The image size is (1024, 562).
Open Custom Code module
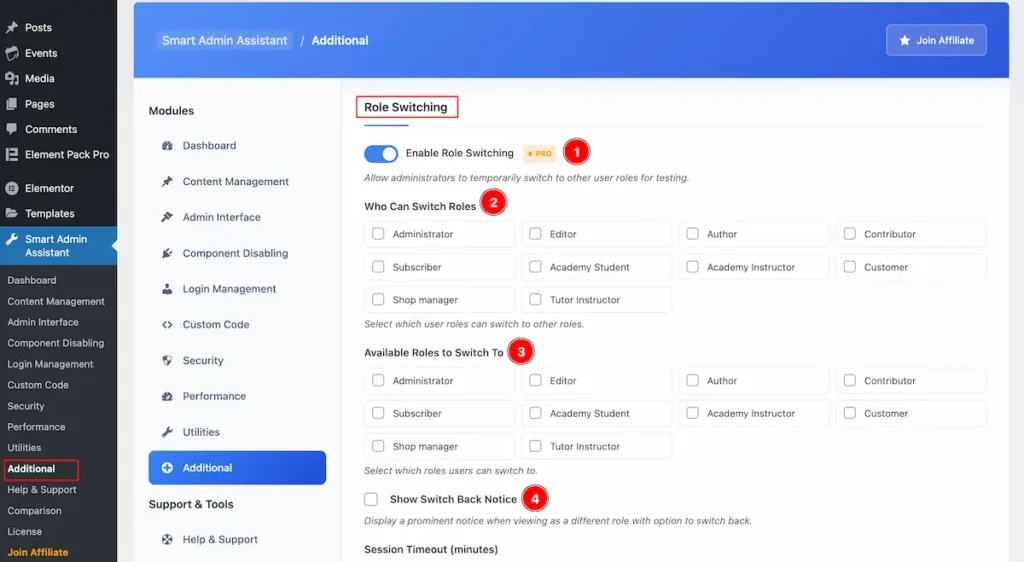pyautogui.click(x=237, y=324)
